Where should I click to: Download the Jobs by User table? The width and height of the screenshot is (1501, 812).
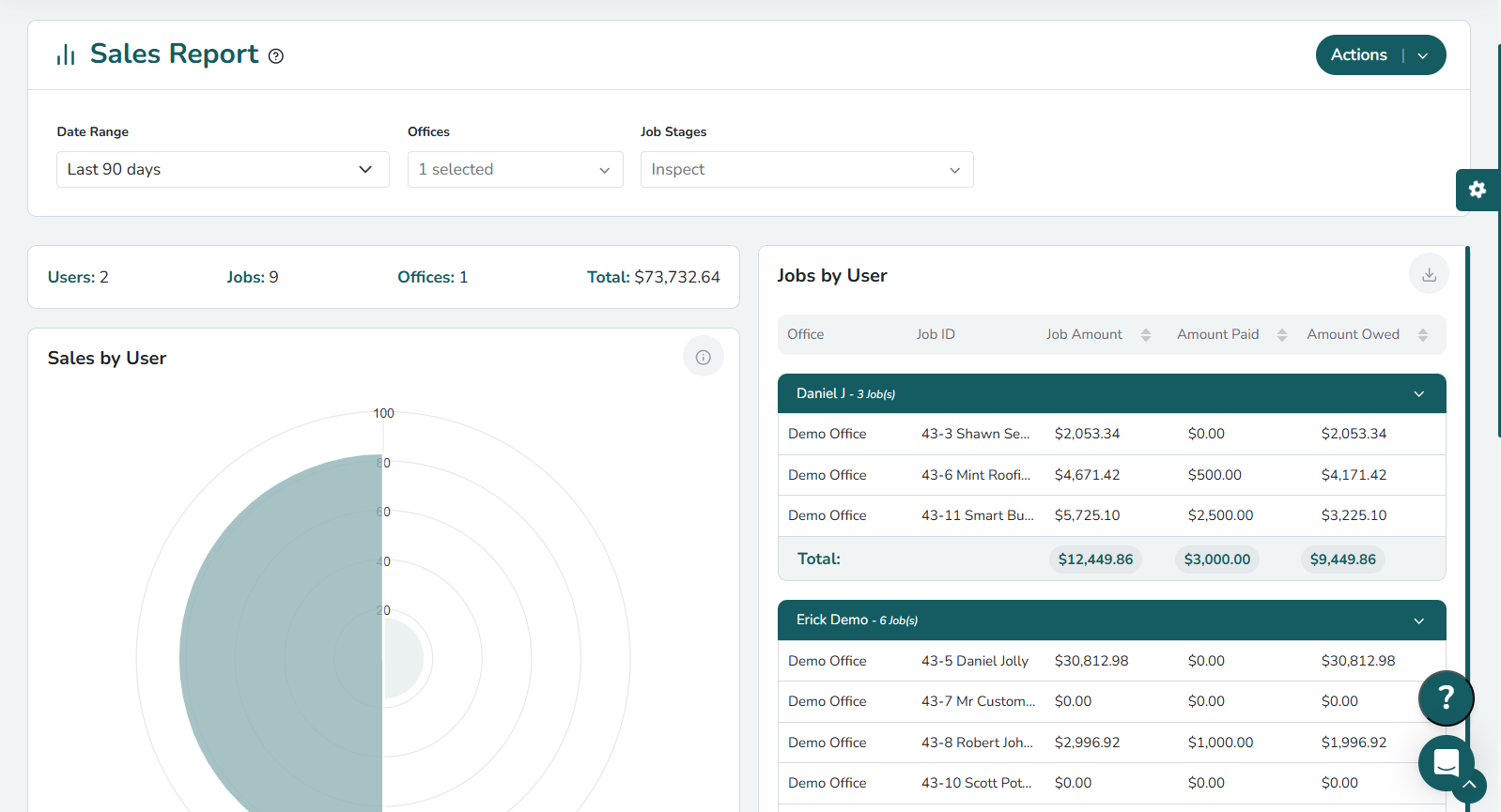tap(1428, 274)
